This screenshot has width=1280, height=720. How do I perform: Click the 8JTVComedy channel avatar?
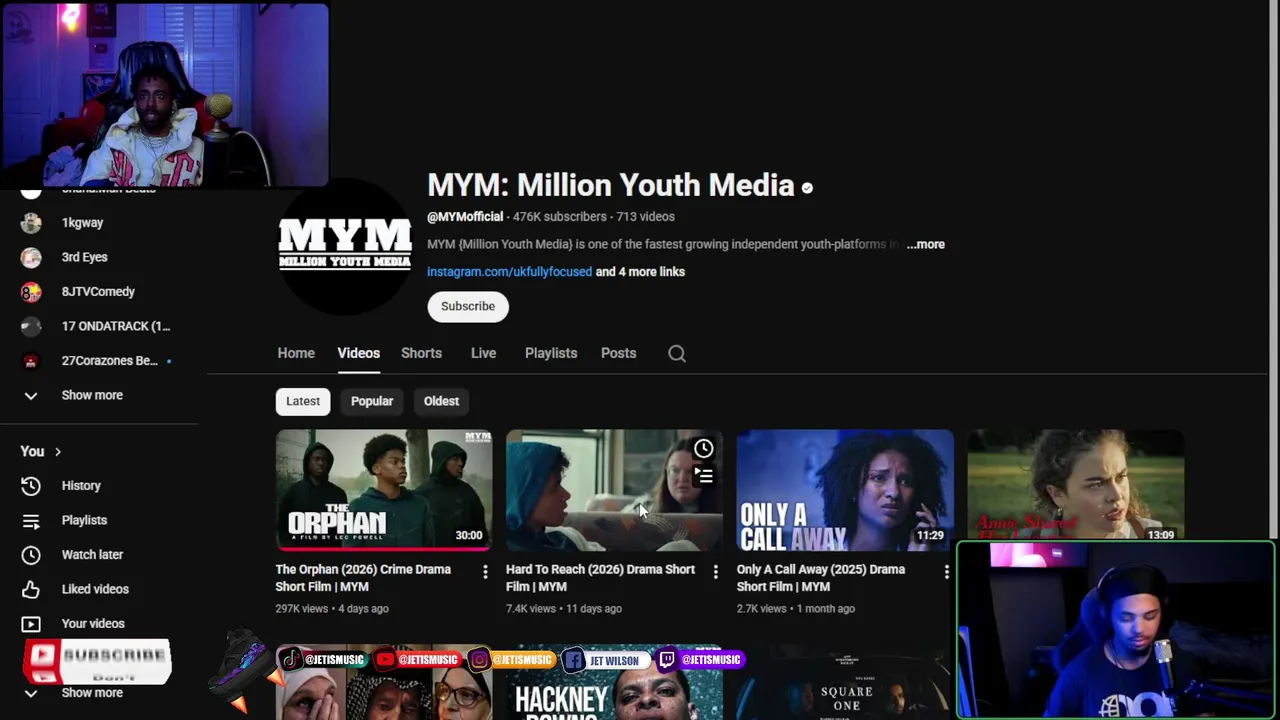pyautogui.click(x=31, y=292)
